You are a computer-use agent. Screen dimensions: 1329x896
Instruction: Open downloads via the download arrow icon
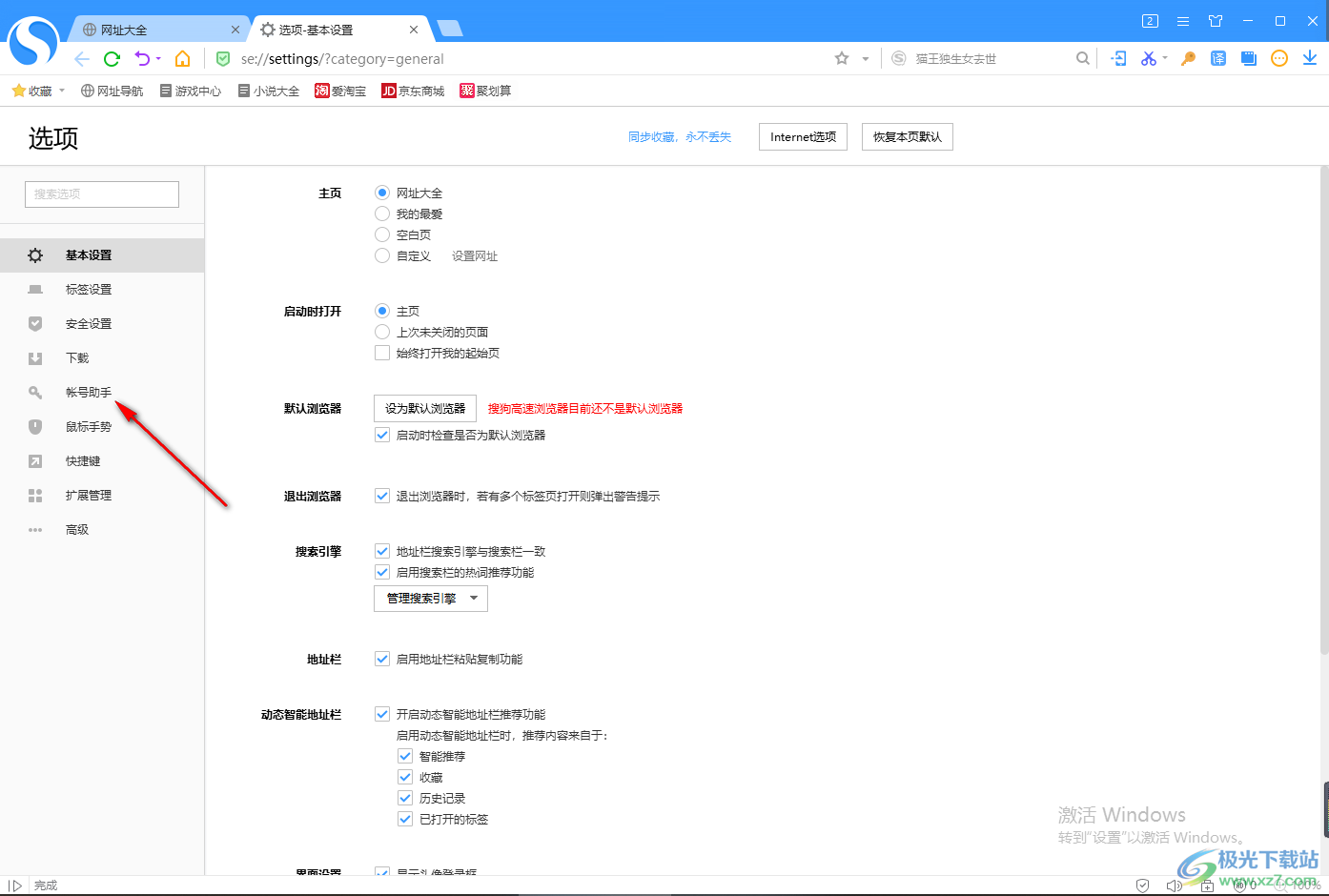tap(1310, 59)
